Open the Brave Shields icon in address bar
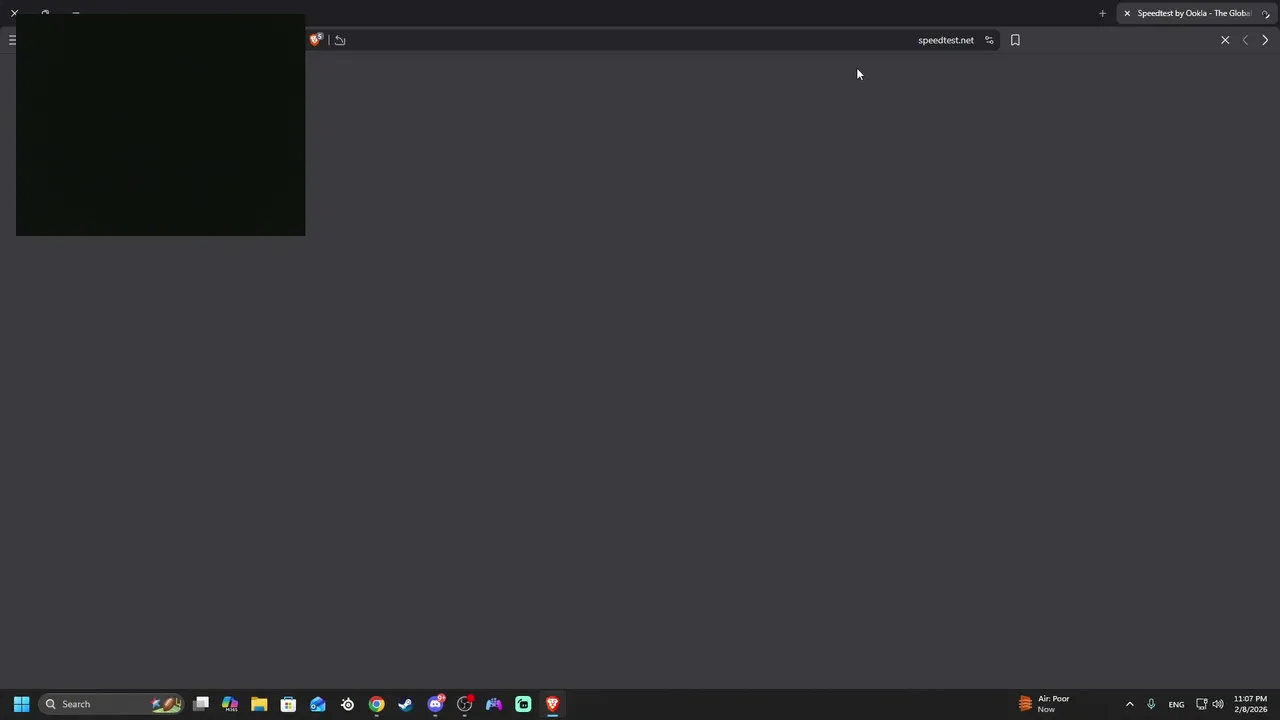This screenshot has width=1280, height=720. click(316, 40)
